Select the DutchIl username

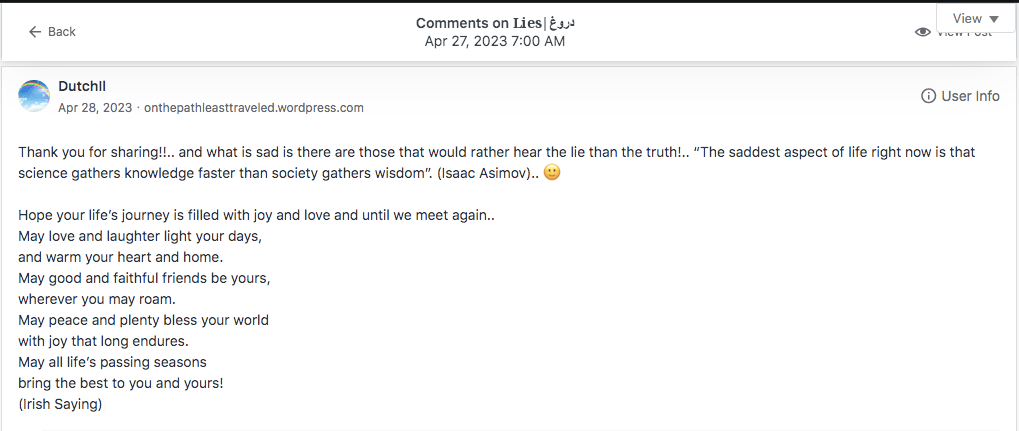(x=82, y=87)
